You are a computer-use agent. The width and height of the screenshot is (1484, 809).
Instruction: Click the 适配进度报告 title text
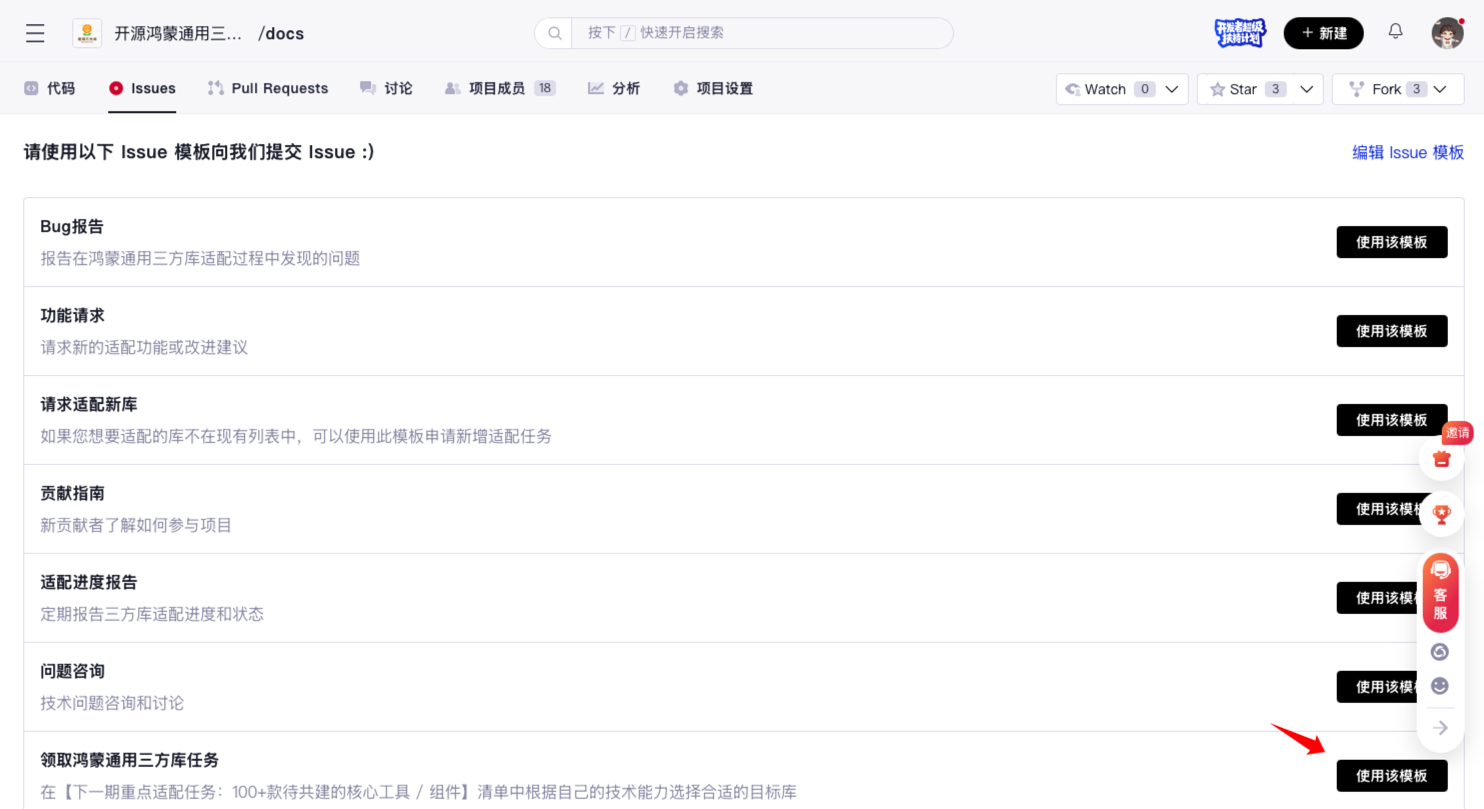89,582
